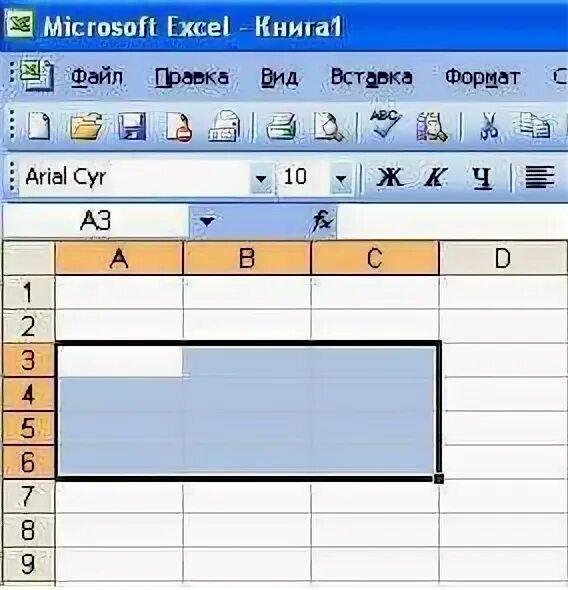This screenshot has height=590, width=568.
Task: Click the New workbook icon
Action: coord(39,126)
